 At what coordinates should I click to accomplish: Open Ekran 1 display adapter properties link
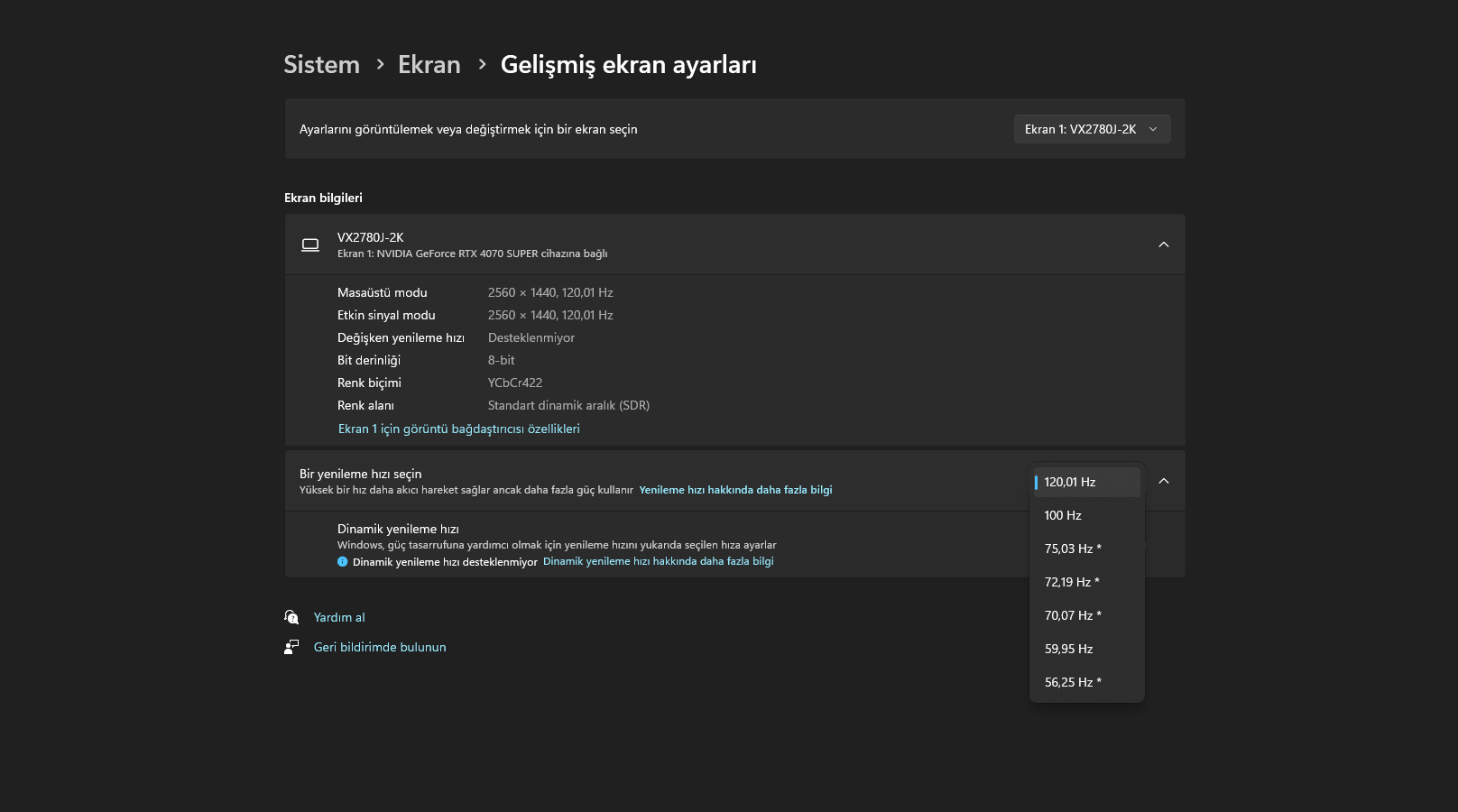coord(459,429)
